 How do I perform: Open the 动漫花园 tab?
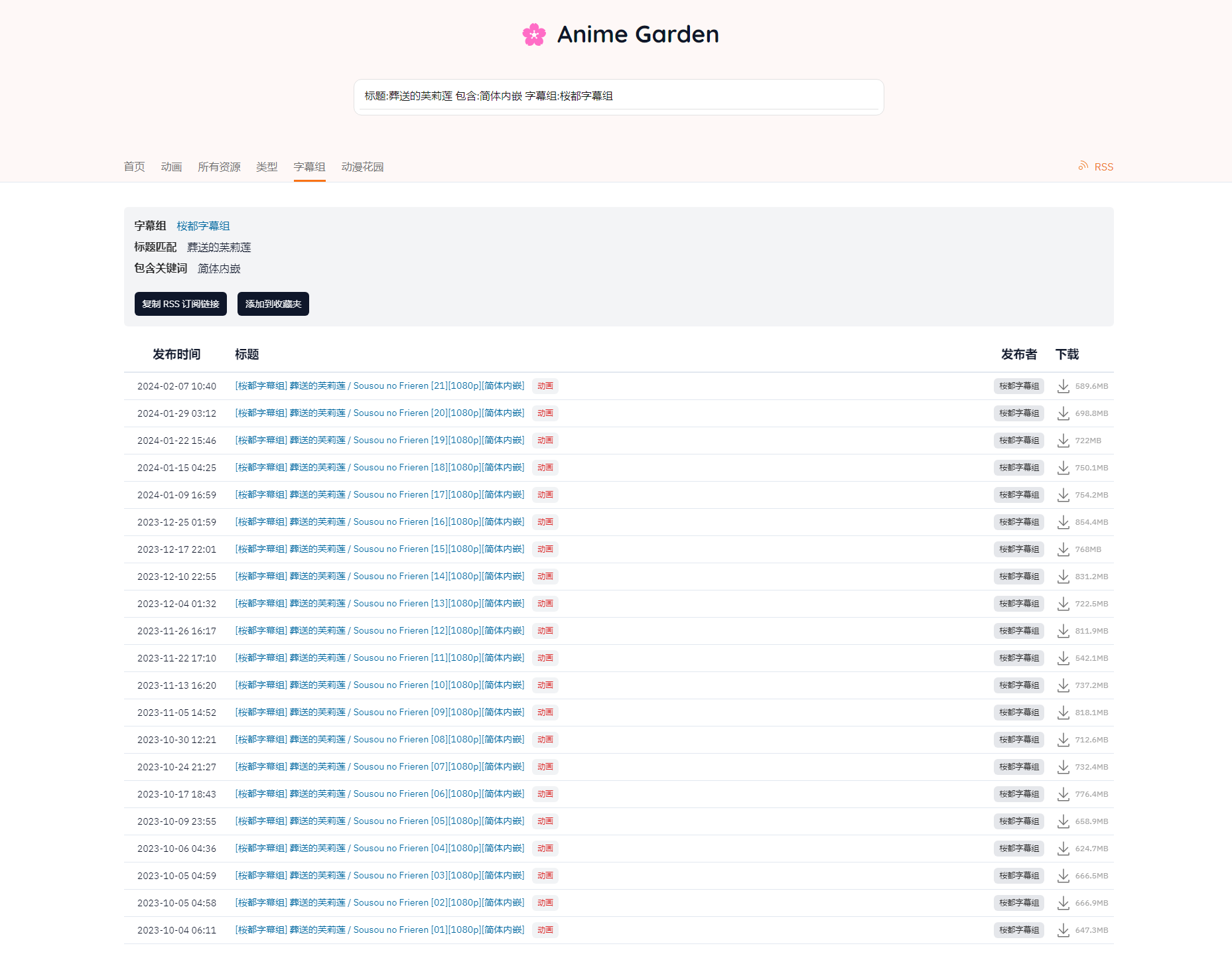(x=362, y=167)
